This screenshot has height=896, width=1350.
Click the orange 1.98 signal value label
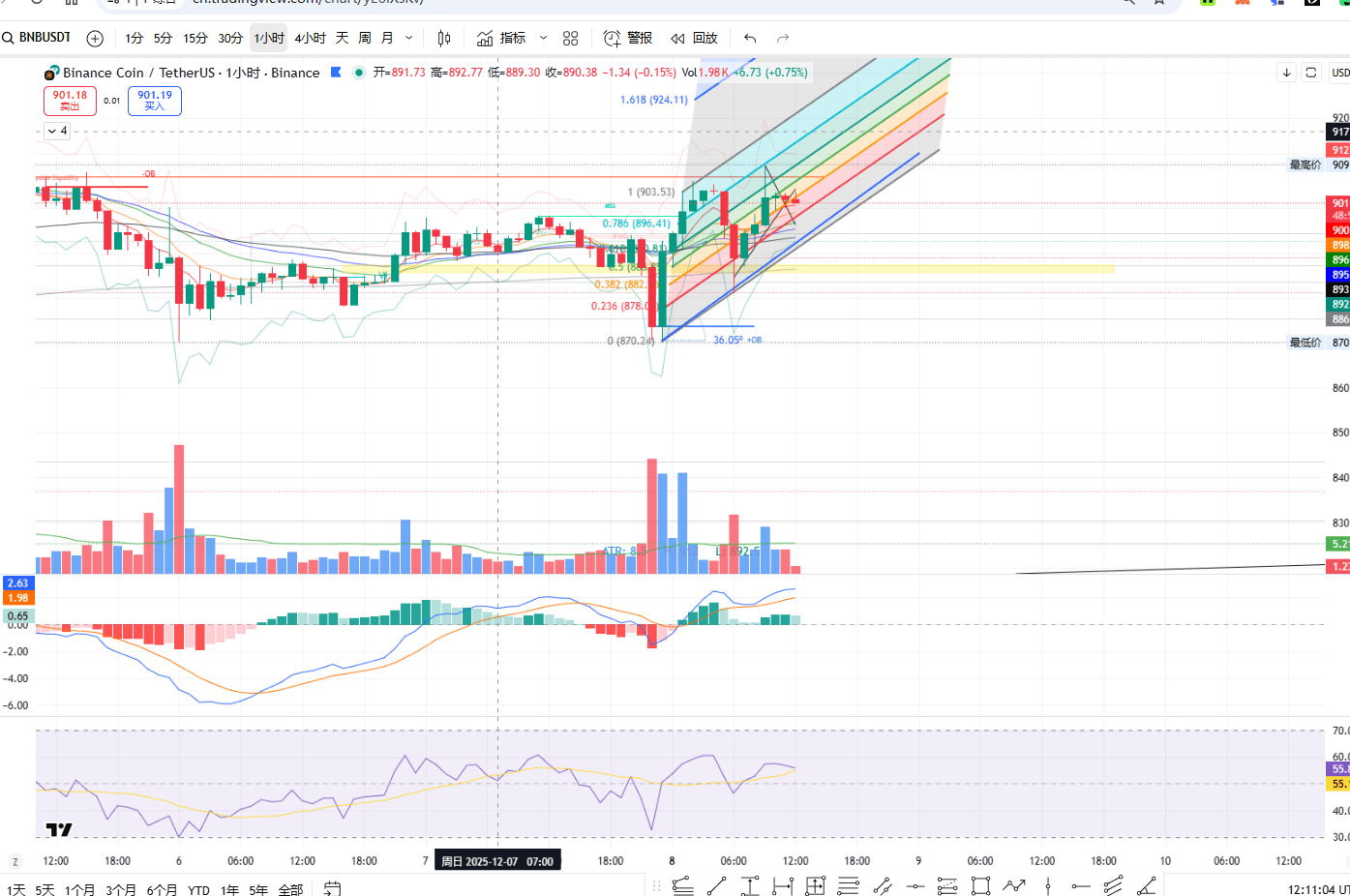(x=17, y=598)
